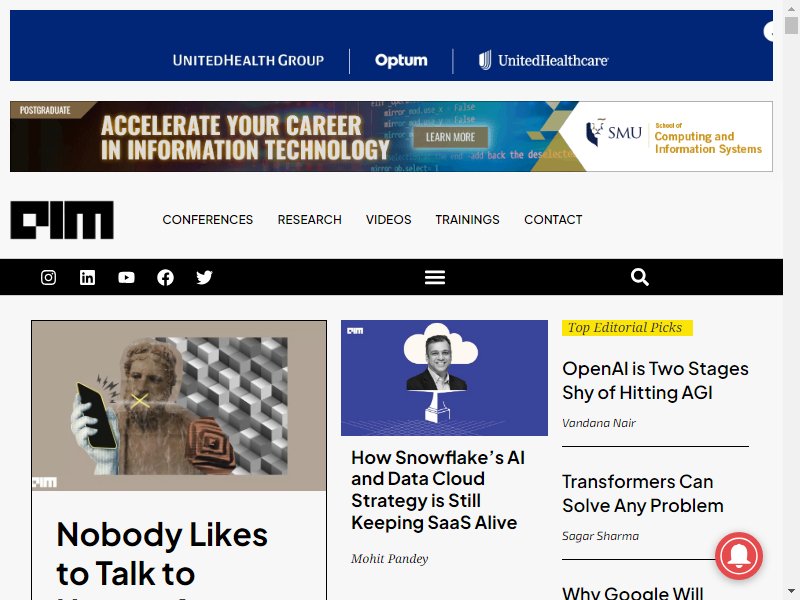Open the Videos menu item
The width and height of the screenshot is (800, 600).
[x=388, y=220]
